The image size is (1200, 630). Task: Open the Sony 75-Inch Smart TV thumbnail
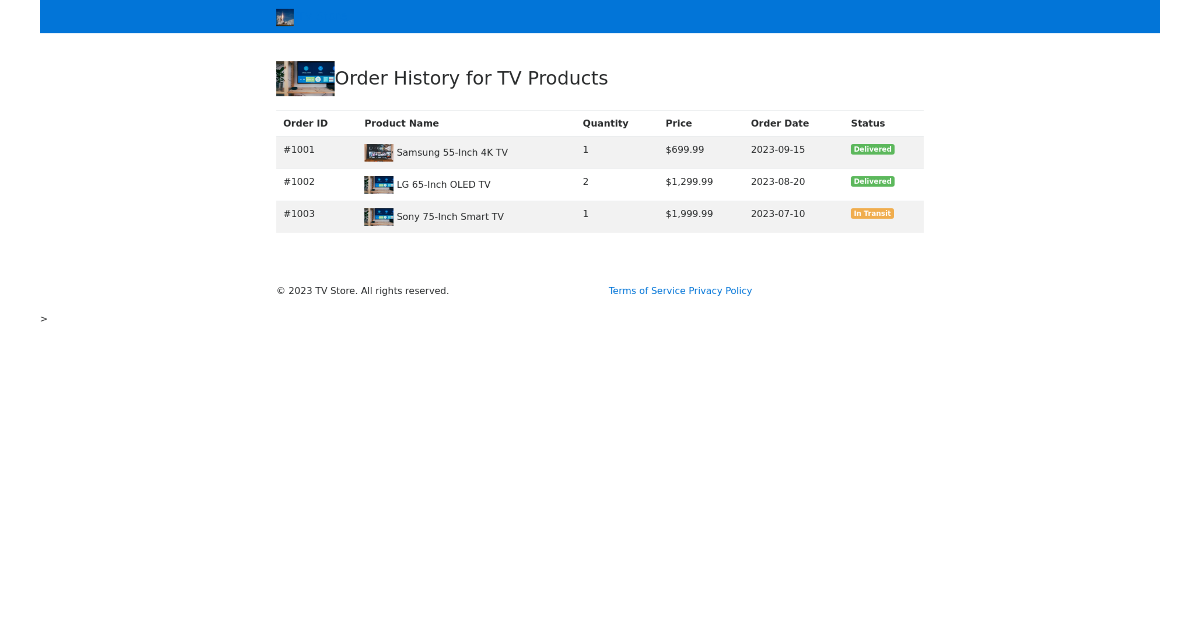(x=378, y=216)
